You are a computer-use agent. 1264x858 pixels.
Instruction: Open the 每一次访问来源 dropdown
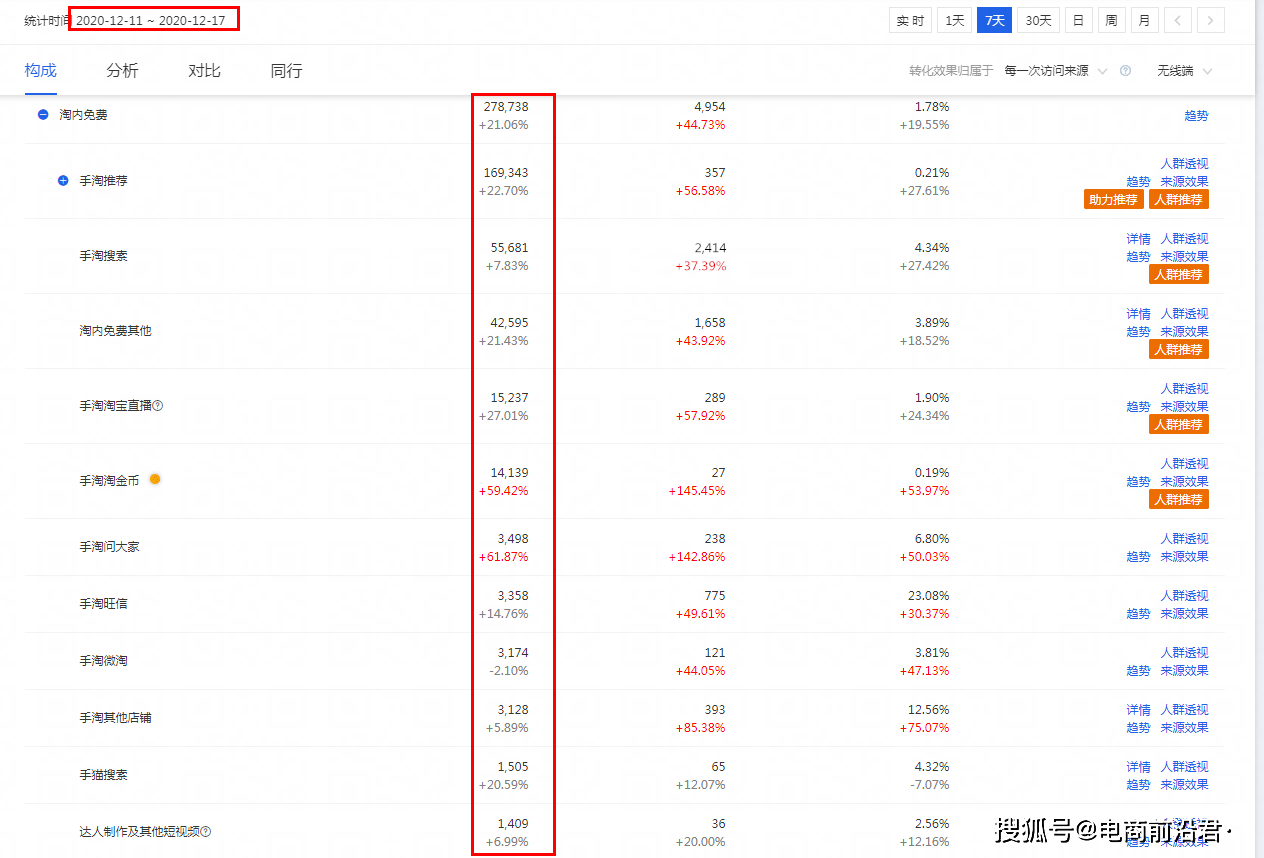pyautogui.click(x=1056, y=71)
